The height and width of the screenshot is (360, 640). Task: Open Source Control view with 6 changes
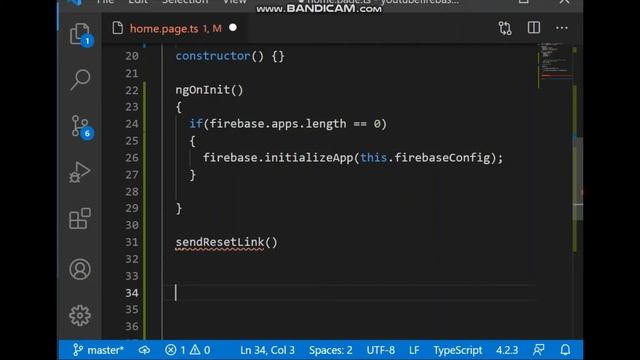[80, 127]
